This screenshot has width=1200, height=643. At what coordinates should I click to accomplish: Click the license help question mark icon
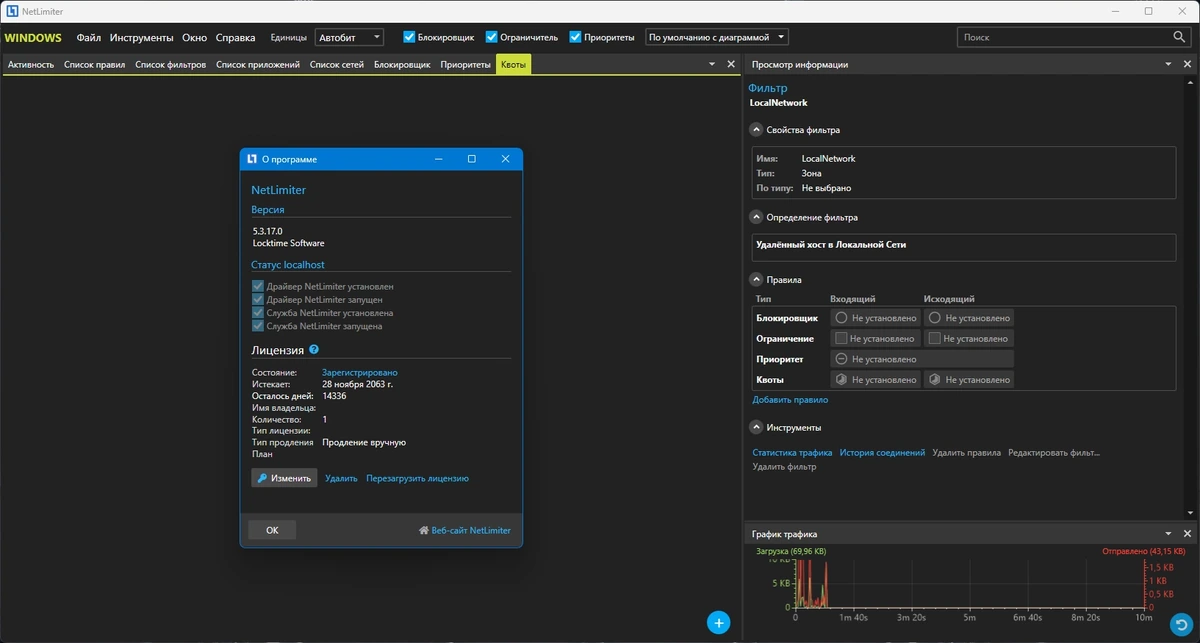[x=314, y=350]
